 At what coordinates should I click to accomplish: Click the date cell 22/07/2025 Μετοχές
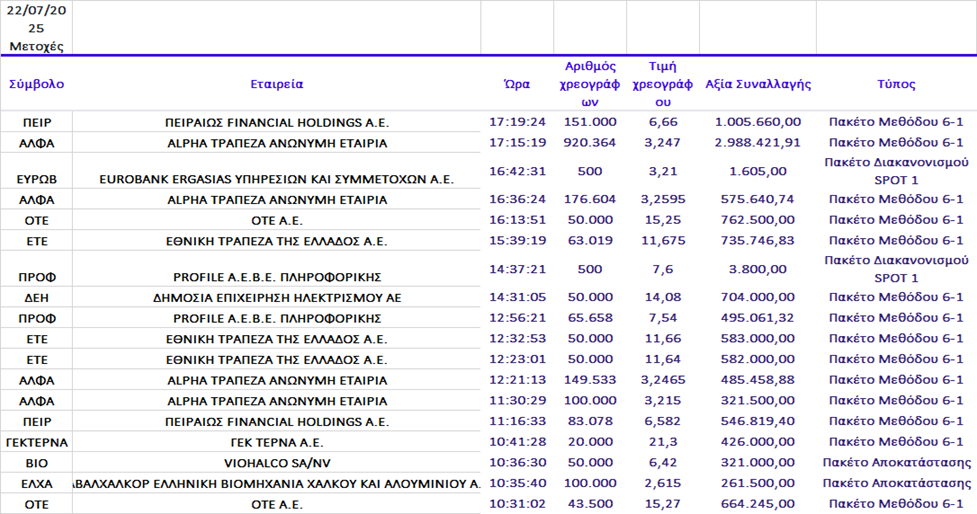click(36, 28)
